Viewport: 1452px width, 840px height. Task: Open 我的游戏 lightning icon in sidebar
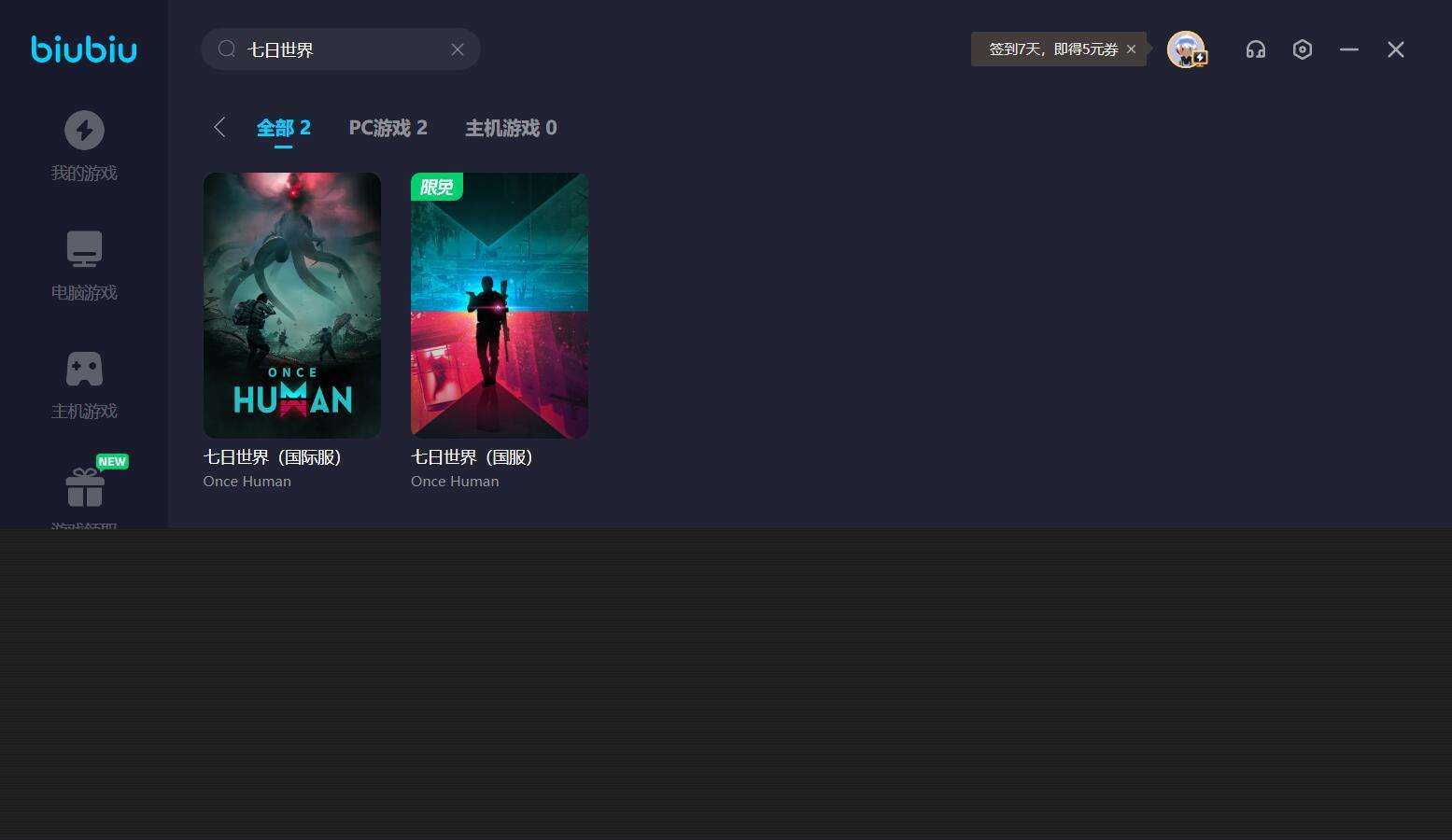coord(84,130)
